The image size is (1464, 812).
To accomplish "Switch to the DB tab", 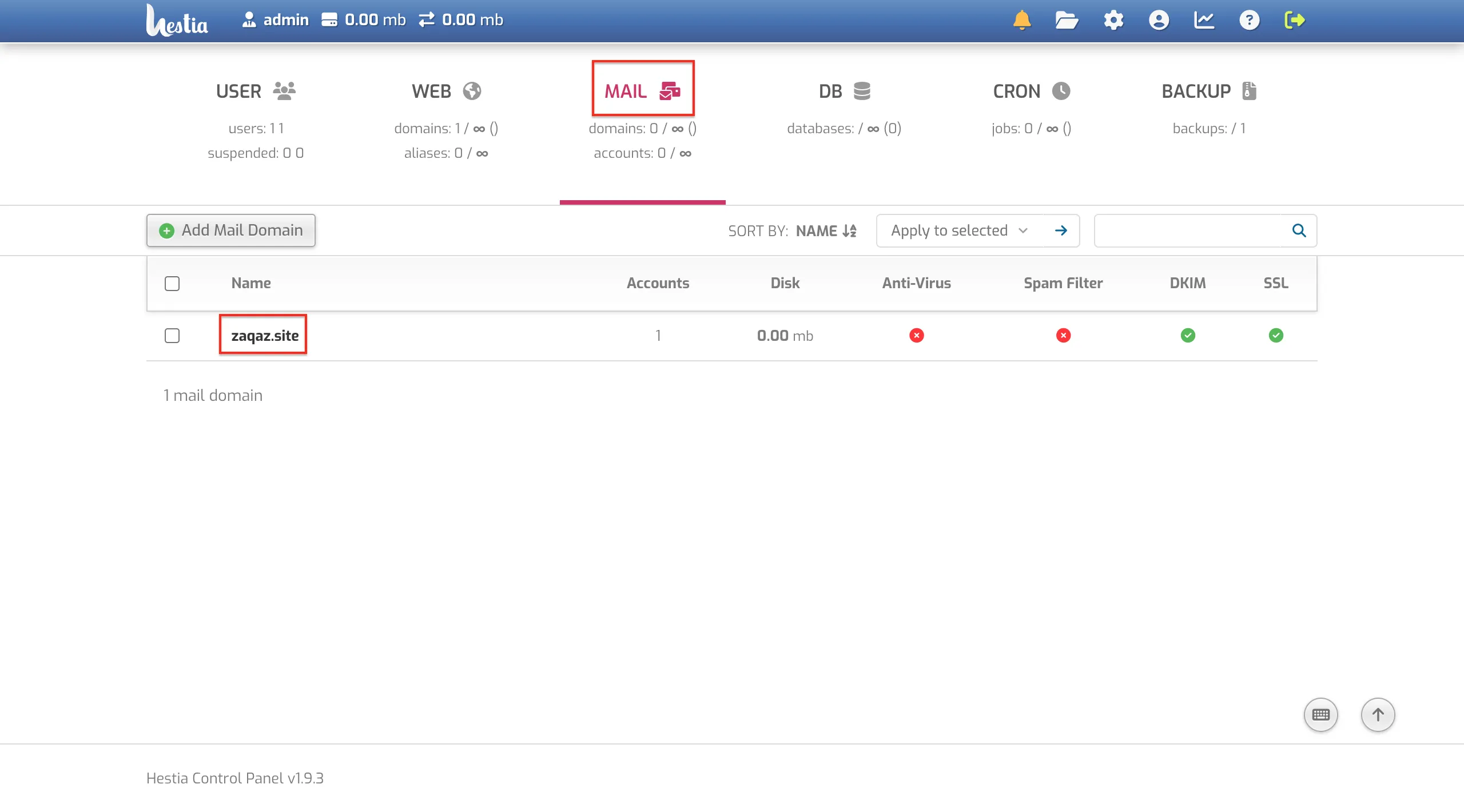I will (844, 91).
